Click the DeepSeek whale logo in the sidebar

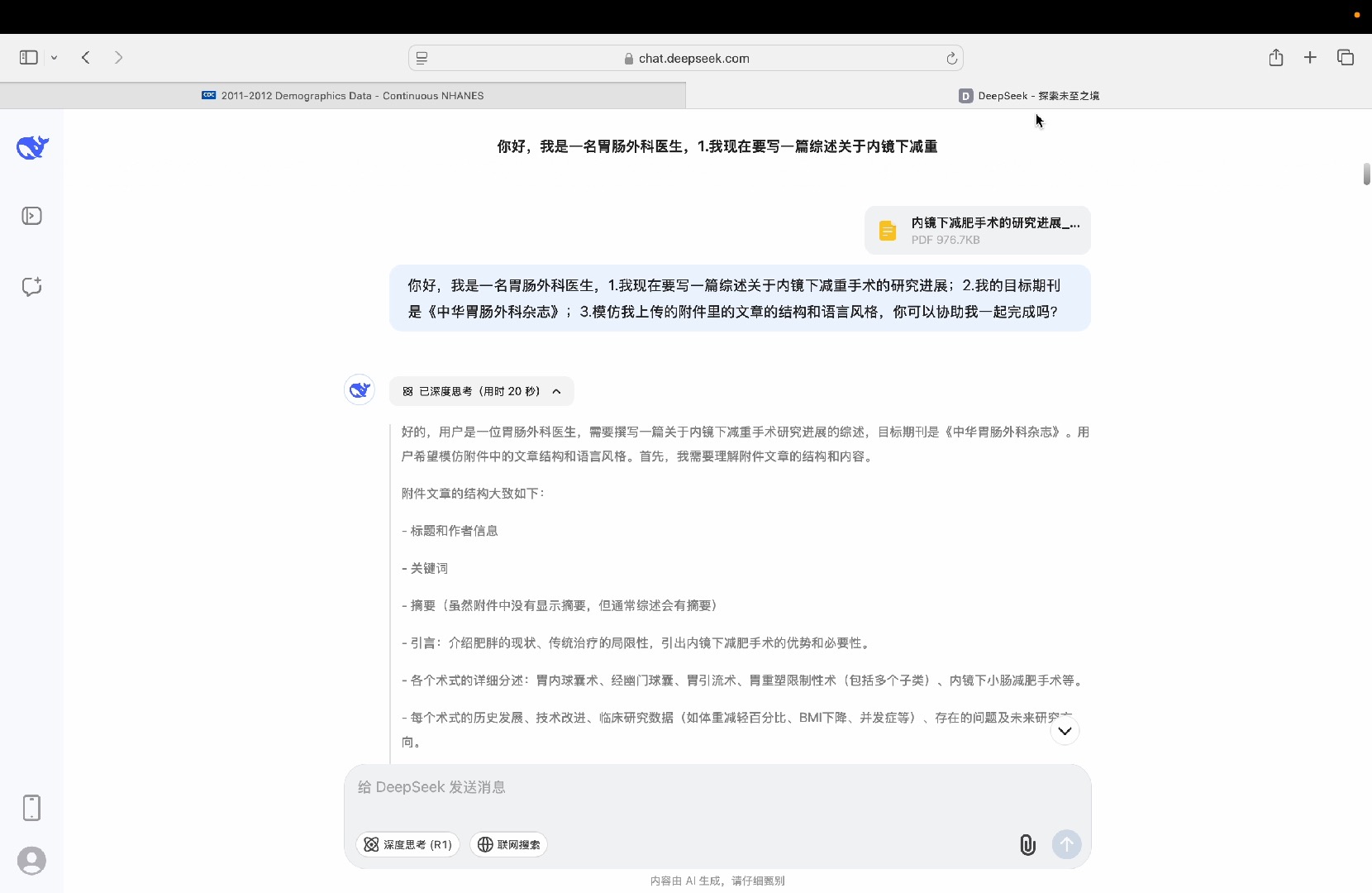[31, 147]
